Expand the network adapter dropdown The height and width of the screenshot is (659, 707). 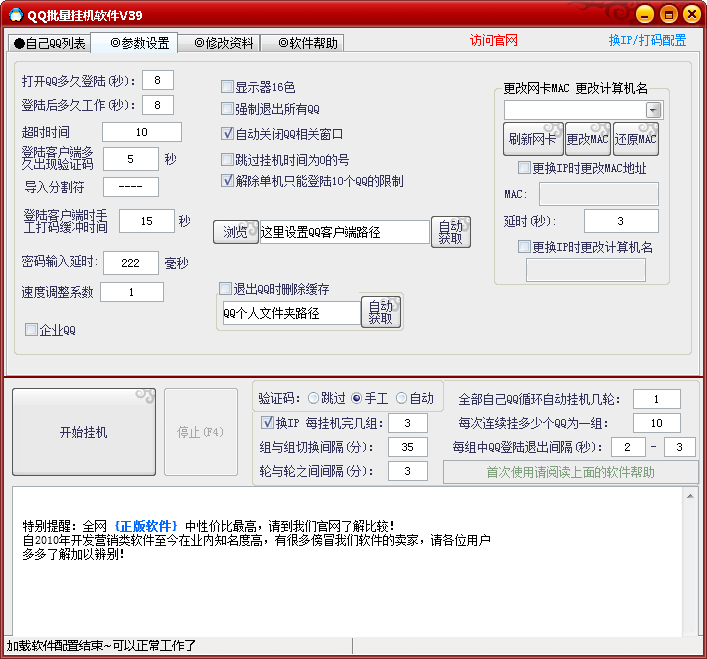click(654, 110)
